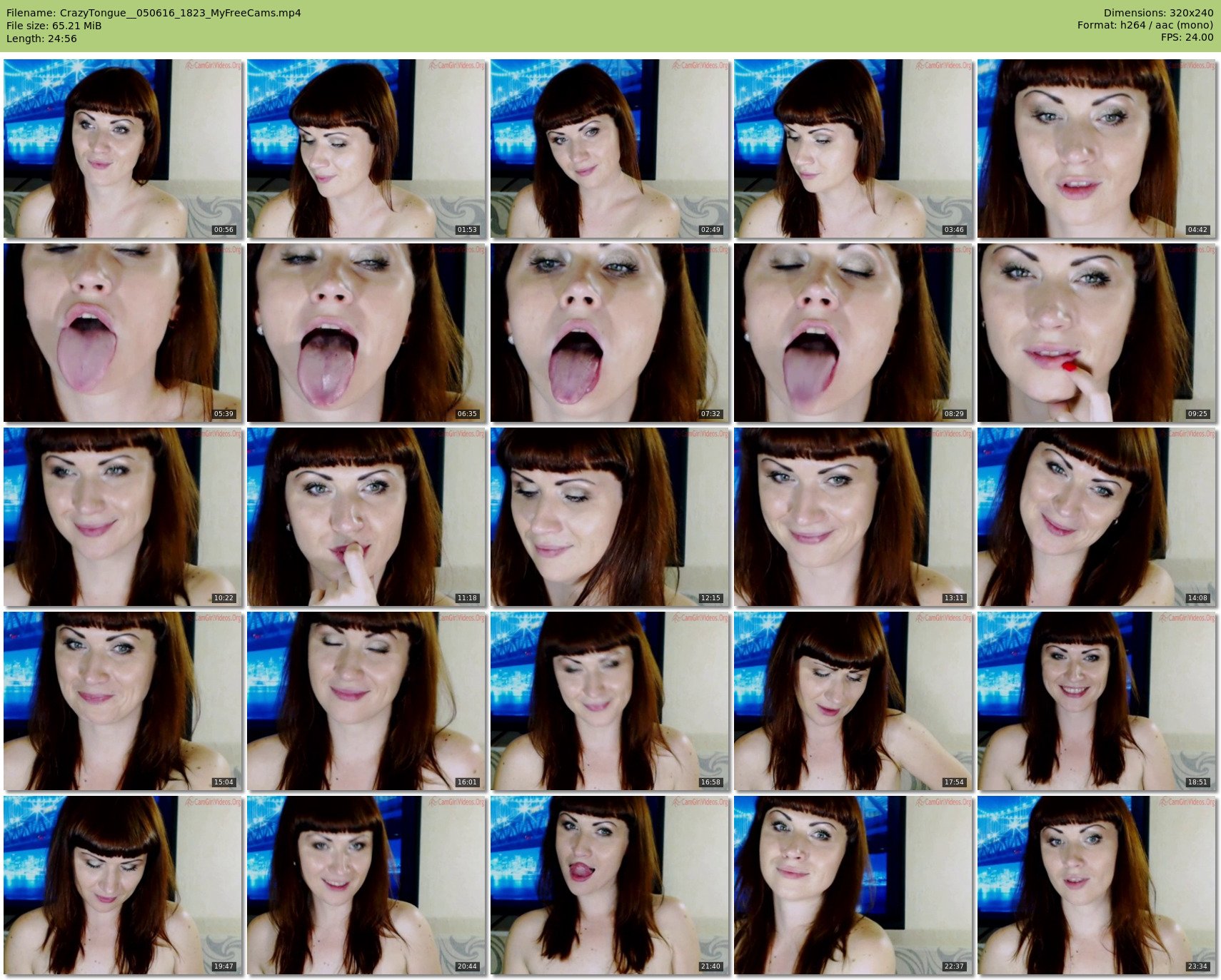The height and width of the screenshot is (980, 1221).
Task: Click the thumbnail timestamped 00:56
Action: pos(123,148)
